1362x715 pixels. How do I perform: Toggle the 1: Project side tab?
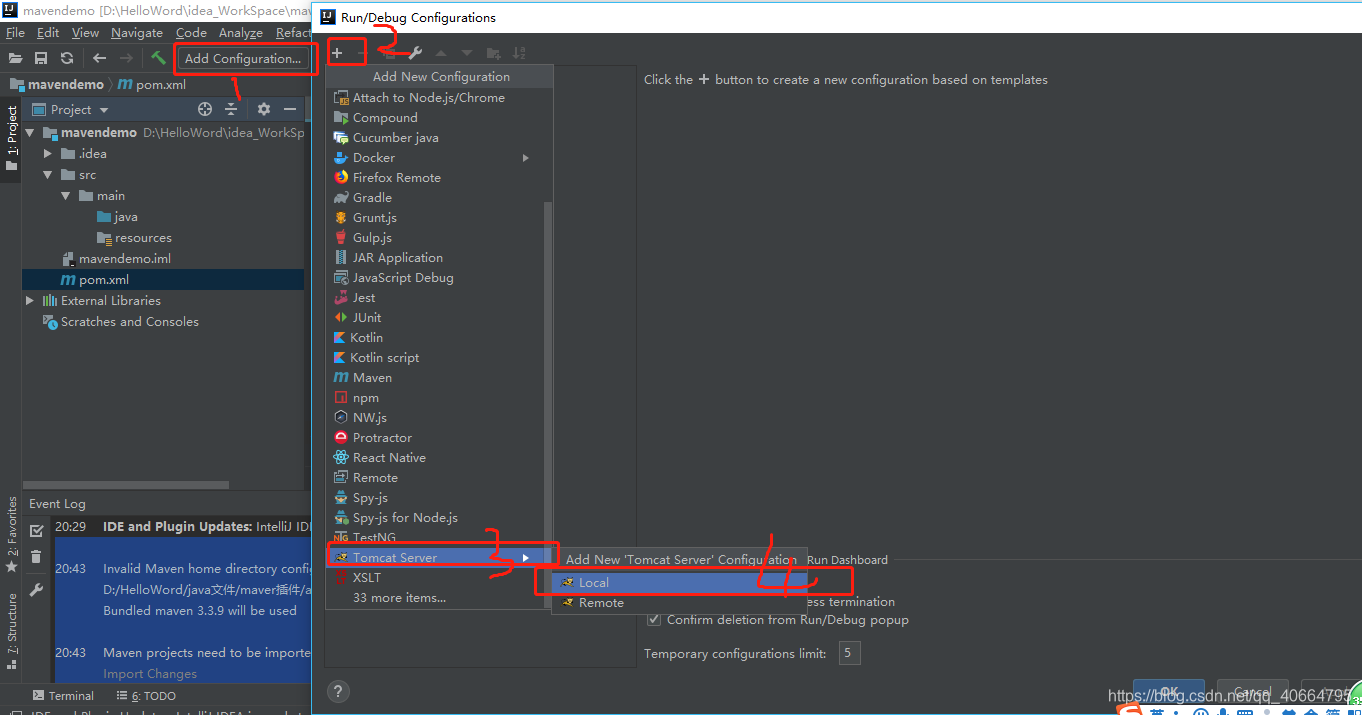(x=12, y=138)
